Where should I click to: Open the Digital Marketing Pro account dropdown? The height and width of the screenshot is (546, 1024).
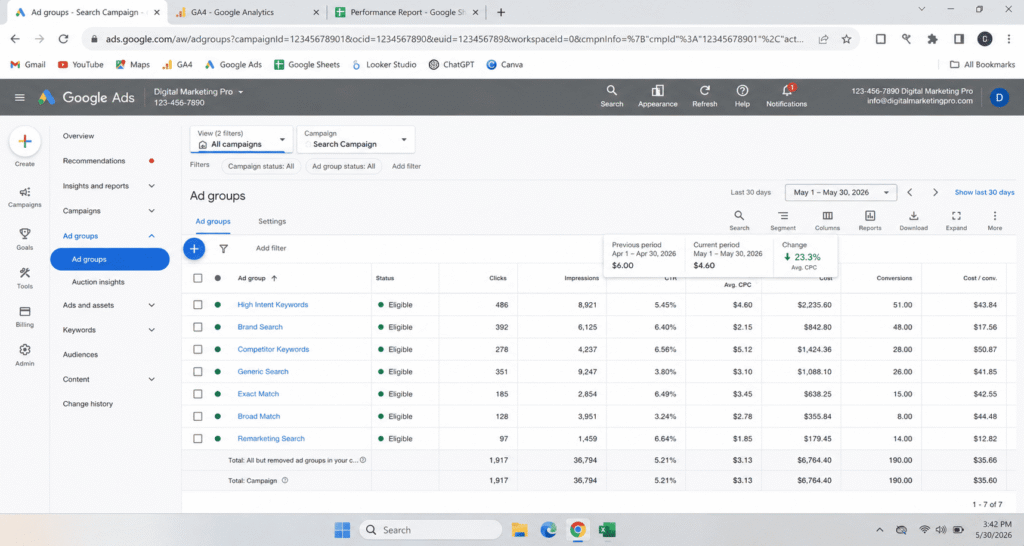click(199, 92)
